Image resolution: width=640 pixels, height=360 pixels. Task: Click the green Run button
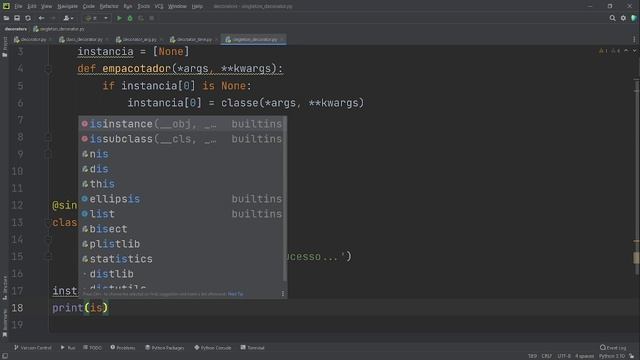[x=119, y=18]
